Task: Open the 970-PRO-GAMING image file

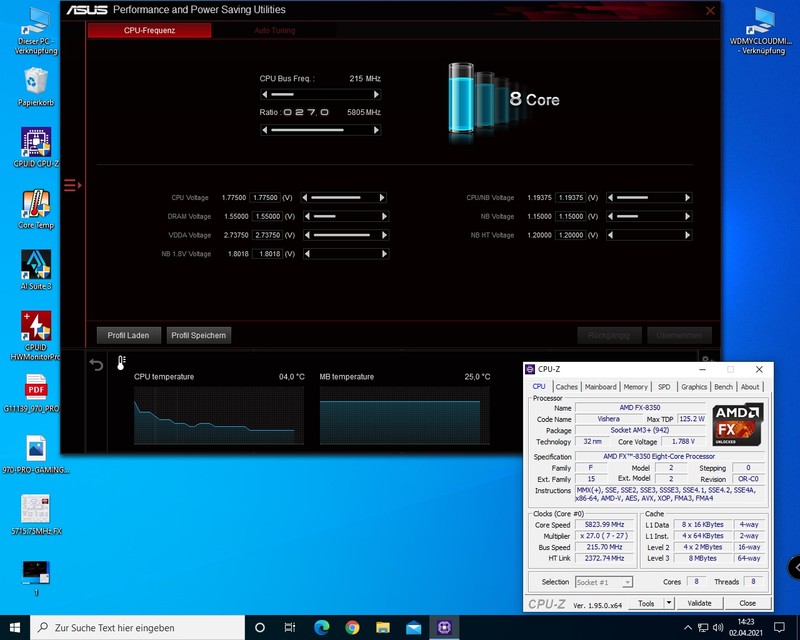Action: [36, 454]
